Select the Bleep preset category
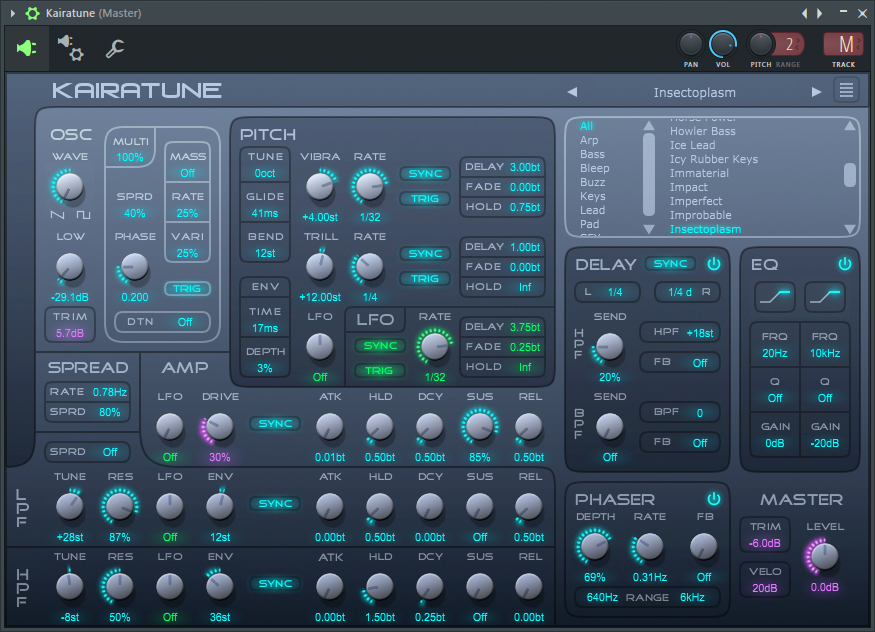 (594, 168)
